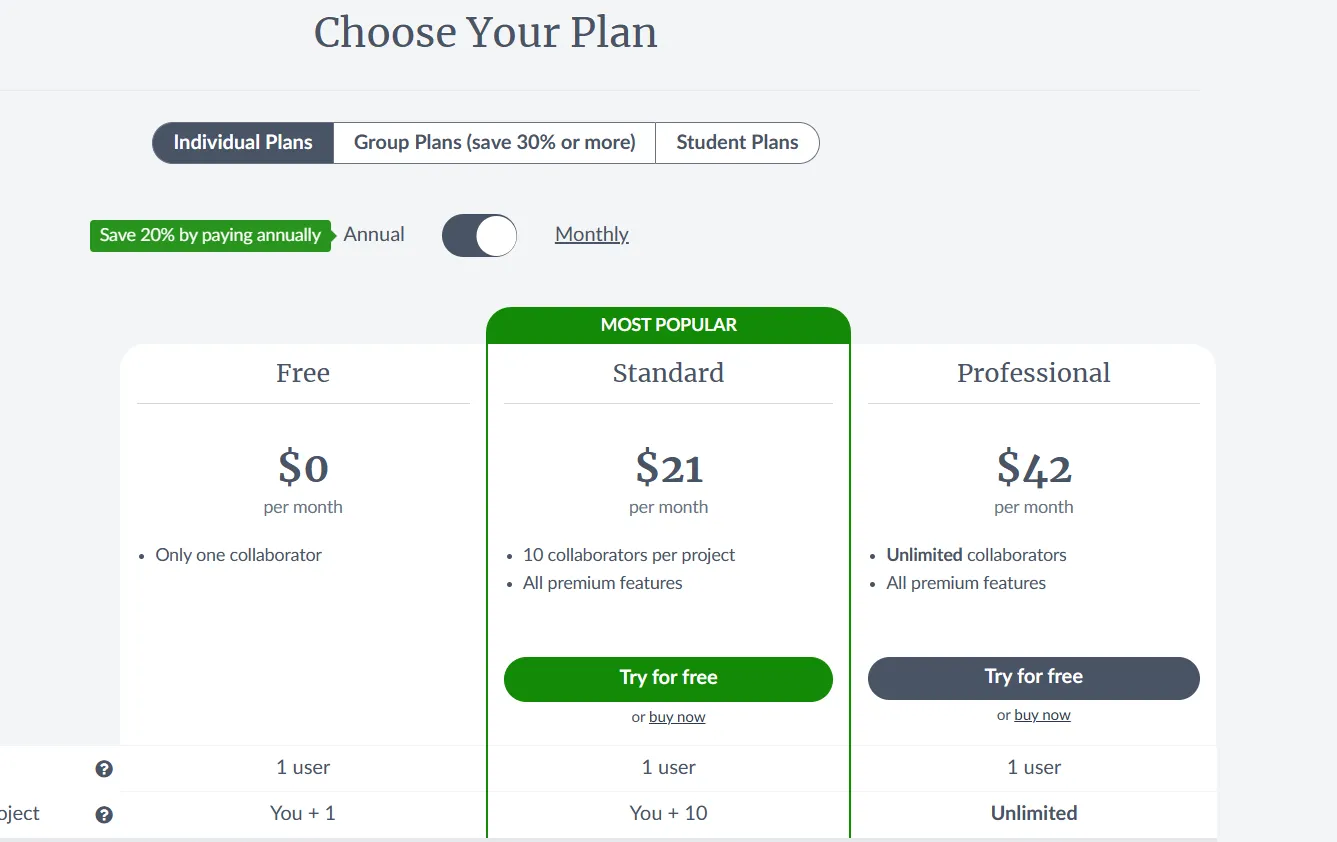Toggle the Annual/Monthly billing switch
This screenshot has width=1337, height=842.
(x=479, y=236)
